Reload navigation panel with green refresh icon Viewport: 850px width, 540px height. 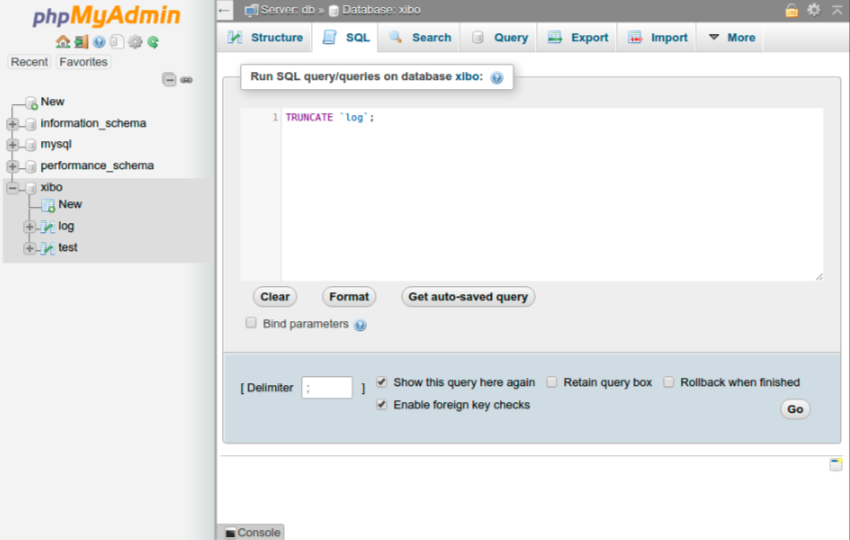pos(153,42)
